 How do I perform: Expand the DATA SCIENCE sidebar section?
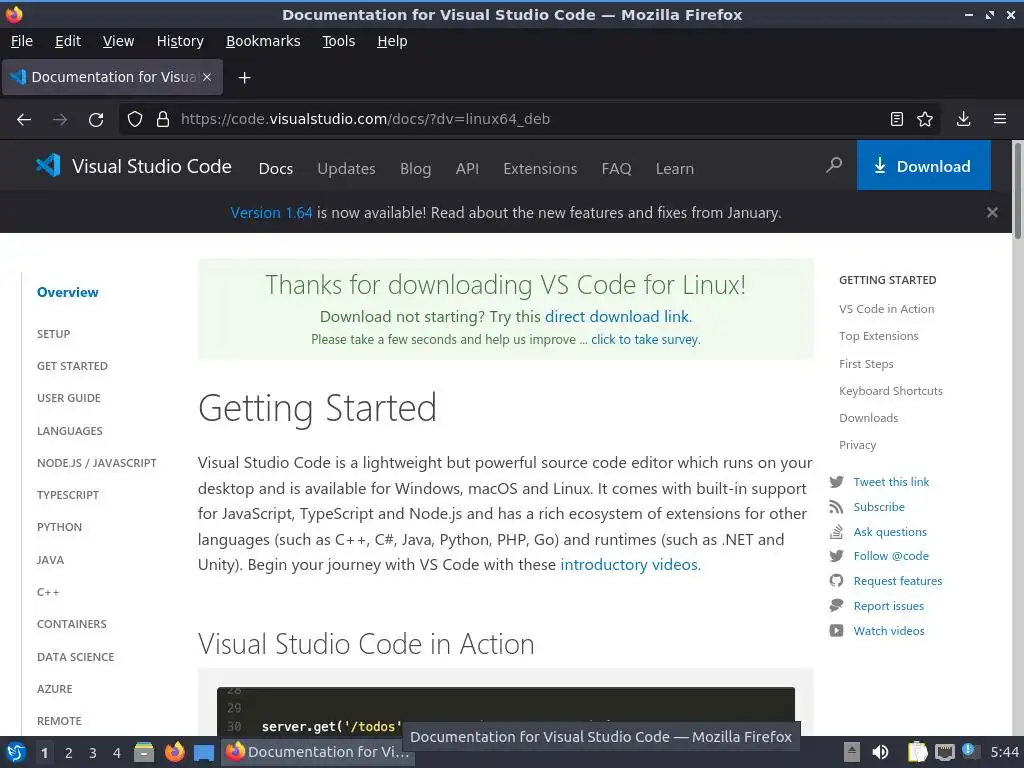click(x=75, y=657)
